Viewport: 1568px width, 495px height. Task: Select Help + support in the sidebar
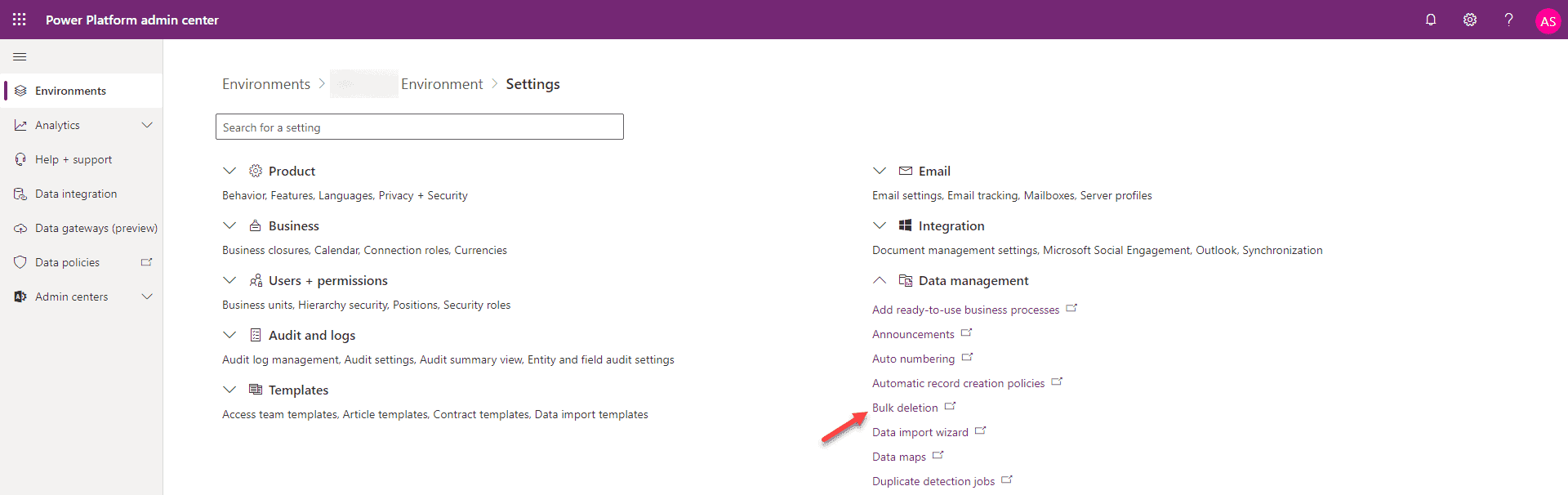82,159
